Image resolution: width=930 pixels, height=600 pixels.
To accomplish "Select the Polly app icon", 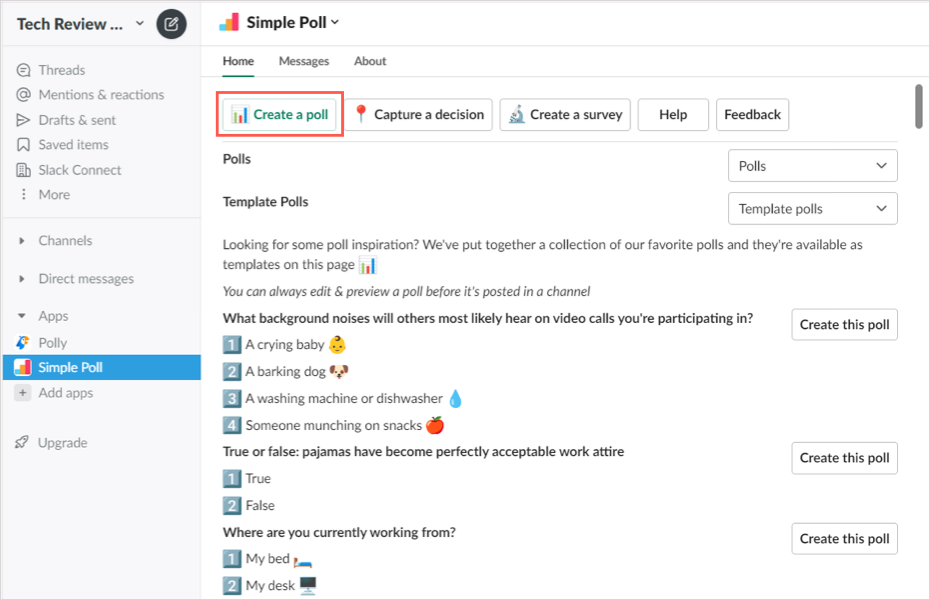I will click(x=24, y=342).
